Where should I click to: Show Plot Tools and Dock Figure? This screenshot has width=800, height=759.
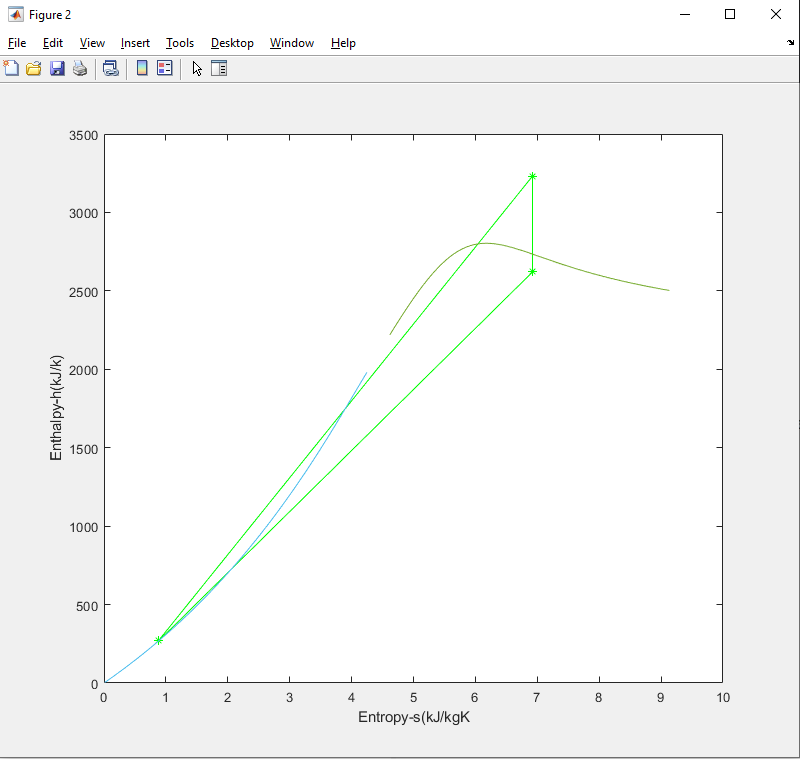coord(219,68)
